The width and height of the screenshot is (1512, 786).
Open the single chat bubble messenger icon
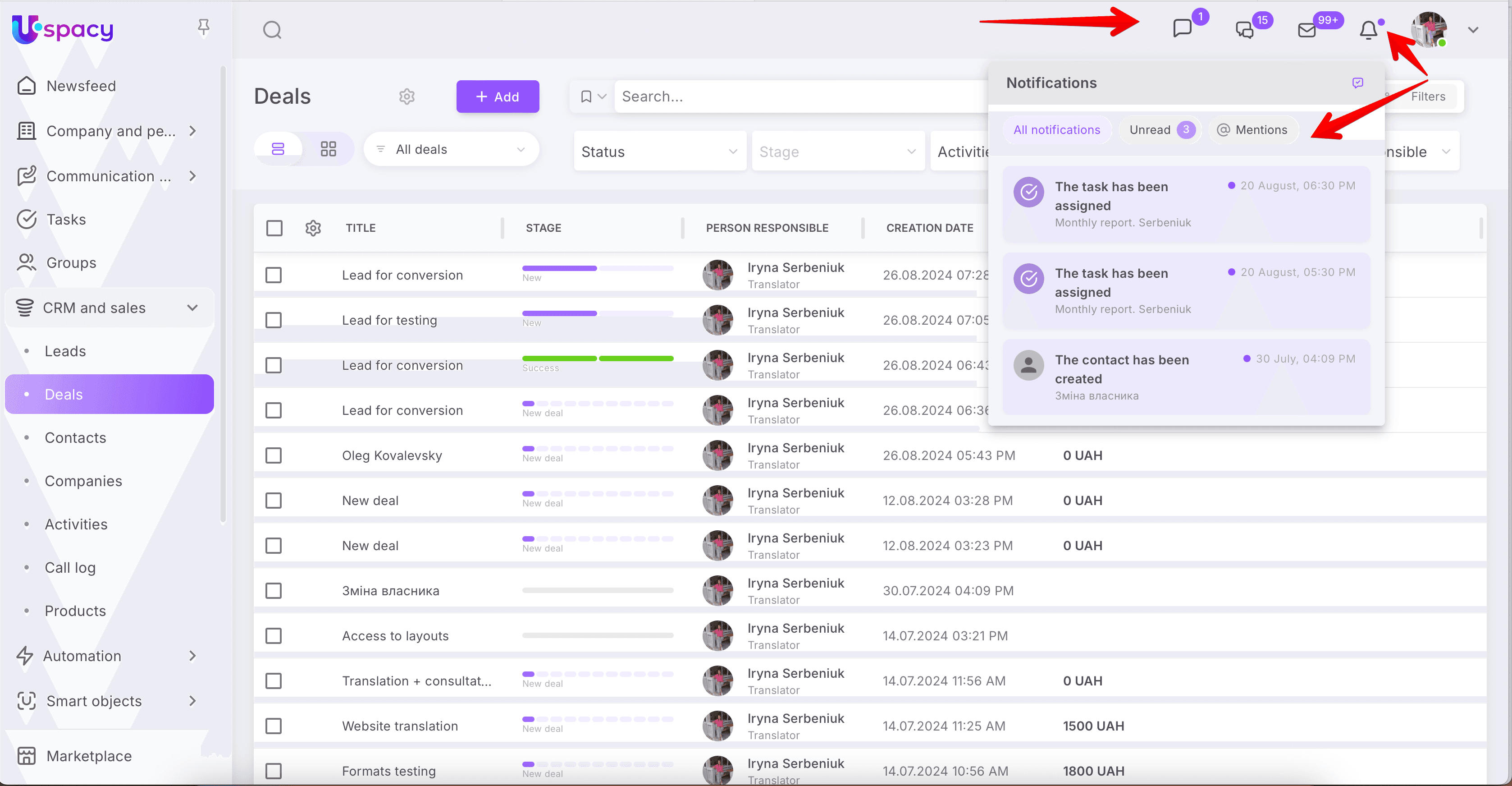pos(1182,28)
